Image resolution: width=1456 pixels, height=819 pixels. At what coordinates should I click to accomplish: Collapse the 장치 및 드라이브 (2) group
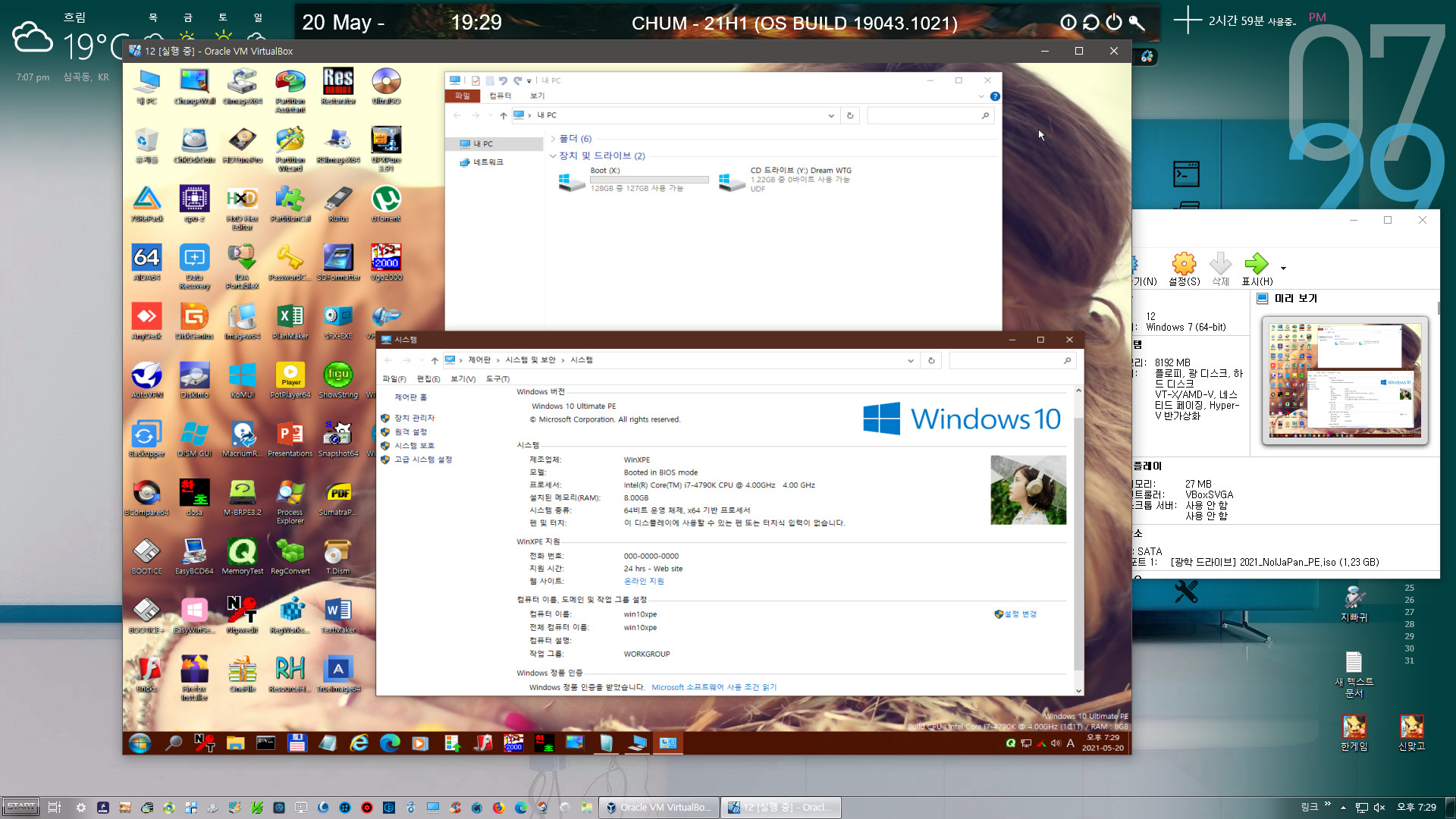point(553,156)
